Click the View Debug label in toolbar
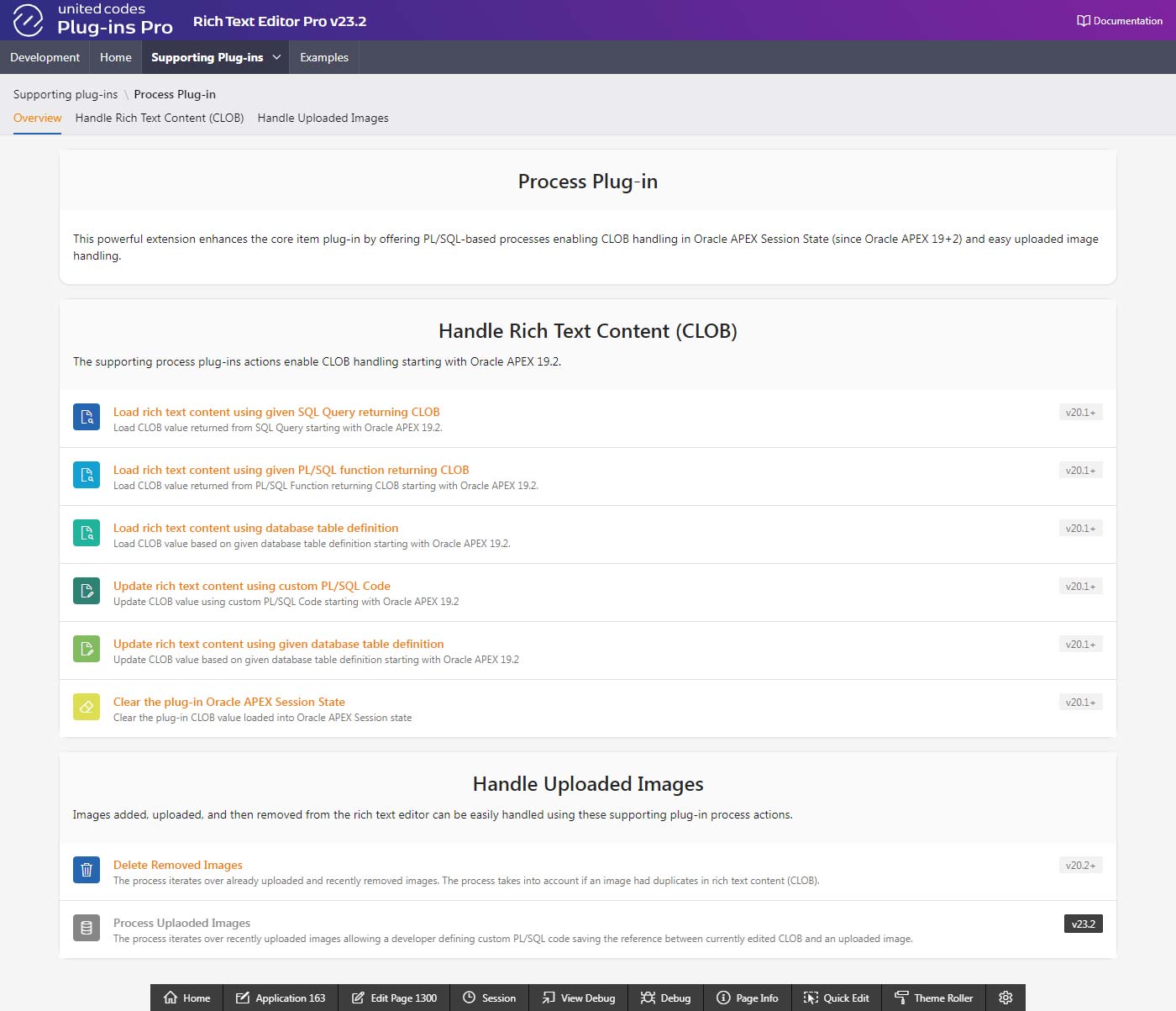The image size is (1176, 1011). 588,998
